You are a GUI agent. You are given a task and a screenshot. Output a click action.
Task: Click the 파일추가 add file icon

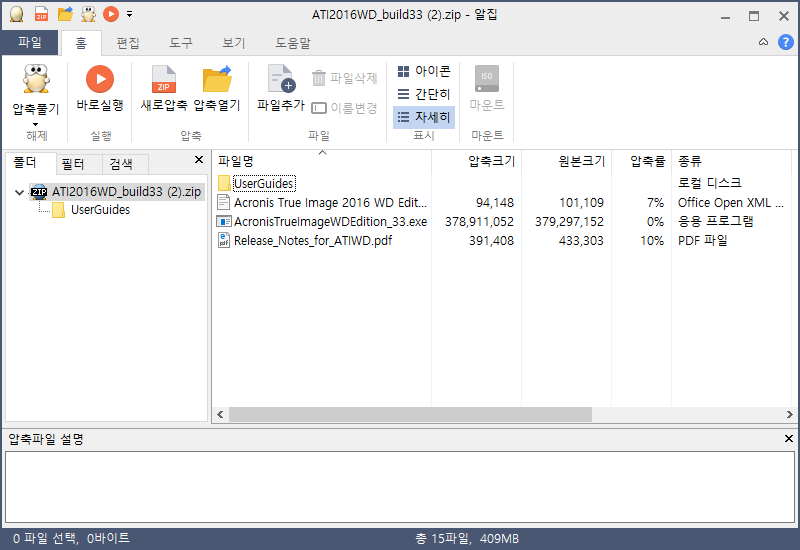click(282, 80)
